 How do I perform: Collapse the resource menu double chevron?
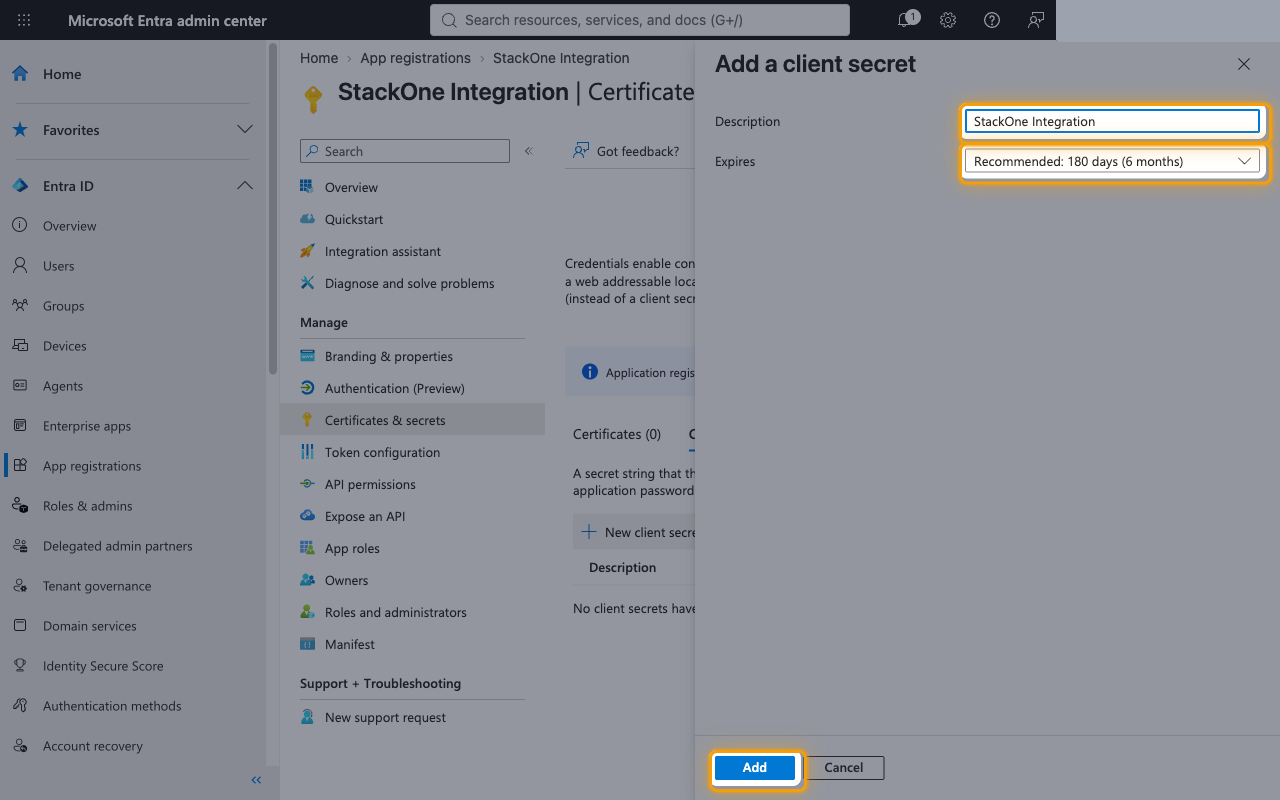529,151
